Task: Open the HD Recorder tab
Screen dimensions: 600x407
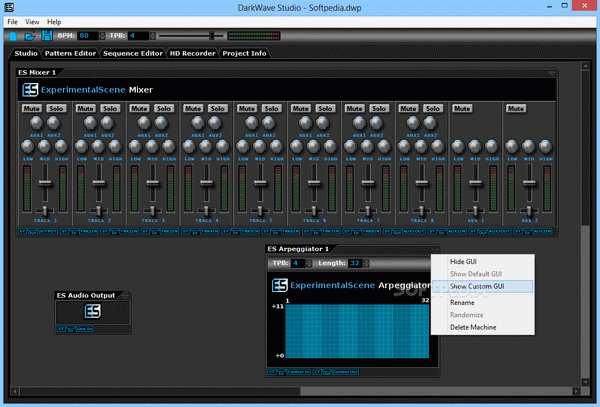Action: [192, 54]
